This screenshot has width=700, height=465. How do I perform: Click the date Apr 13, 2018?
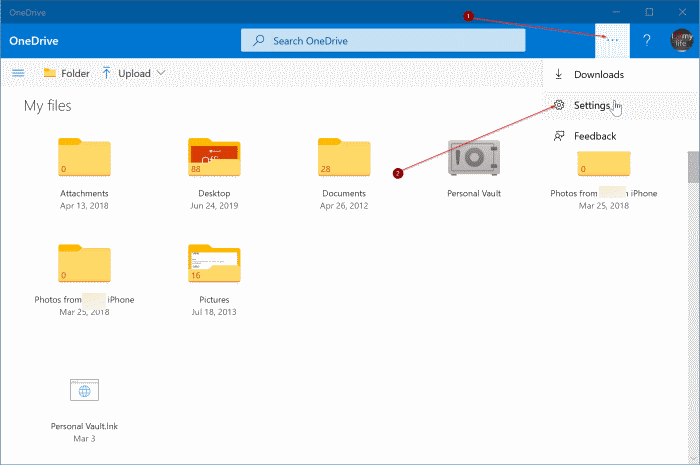point(84,206)
